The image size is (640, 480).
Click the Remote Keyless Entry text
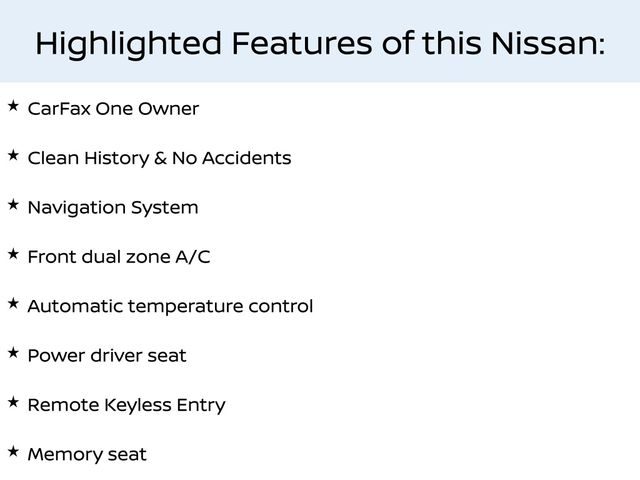127,405
